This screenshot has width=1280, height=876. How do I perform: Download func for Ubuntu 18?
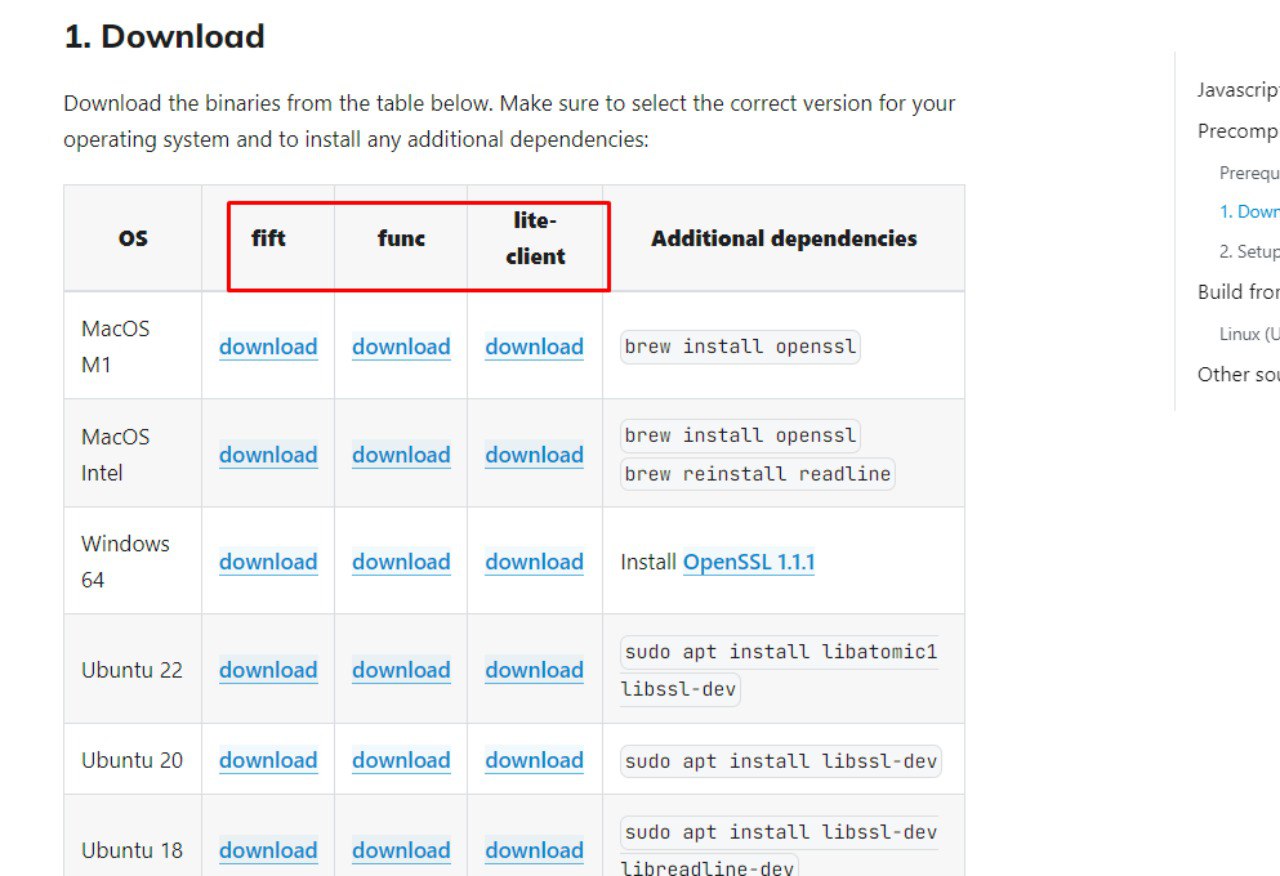tap(401, 850)
